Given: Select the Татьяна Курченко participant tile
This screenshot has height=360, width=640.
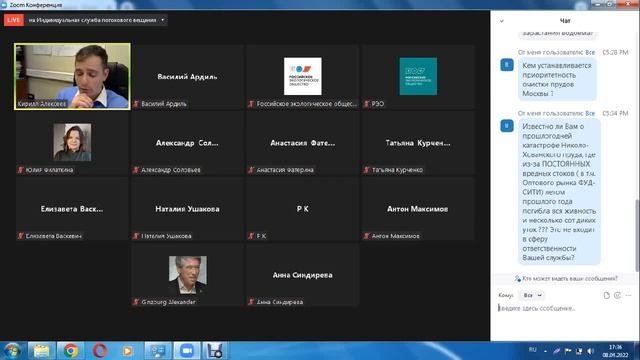Looking at the screenshot, I should point(418,142).
